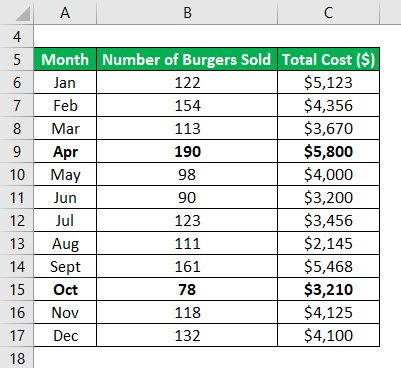Select the $5,123 cost cell

coord(328,82)
